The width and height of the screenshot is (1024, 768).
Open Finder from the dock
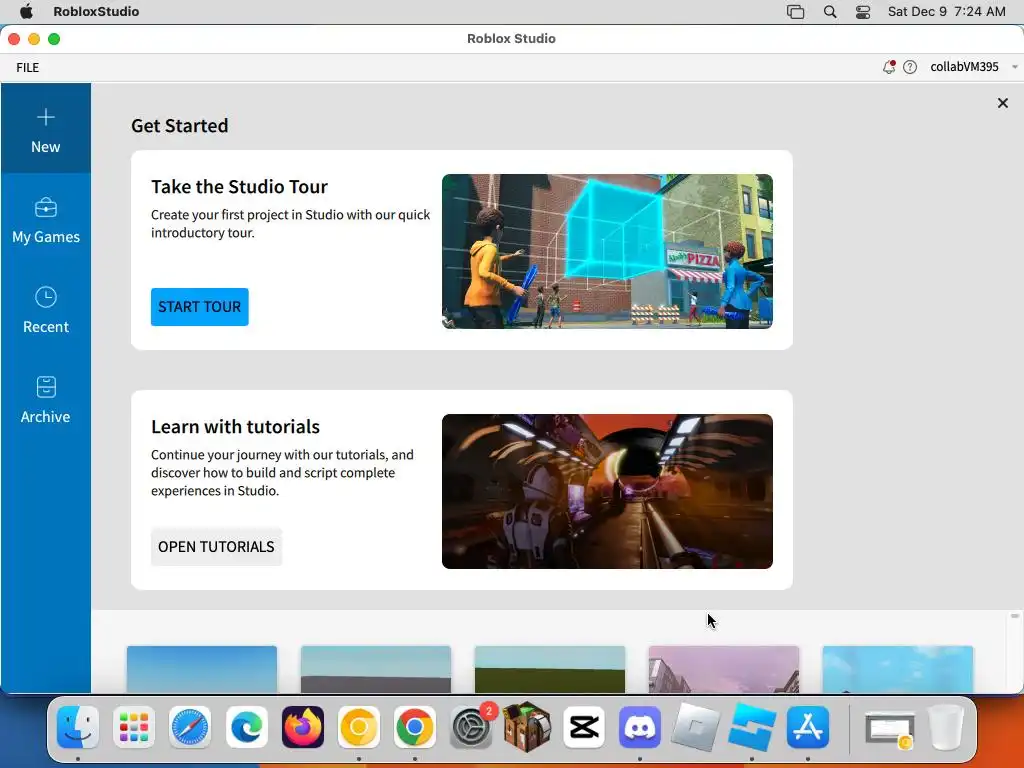(78, 727)
